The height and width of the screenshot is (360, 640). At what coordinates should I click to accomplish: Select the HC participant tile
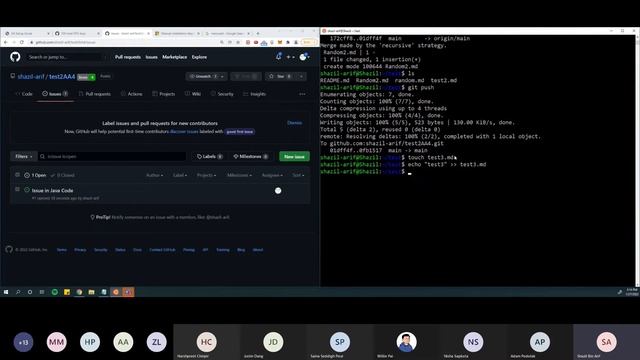coord(206,342)
